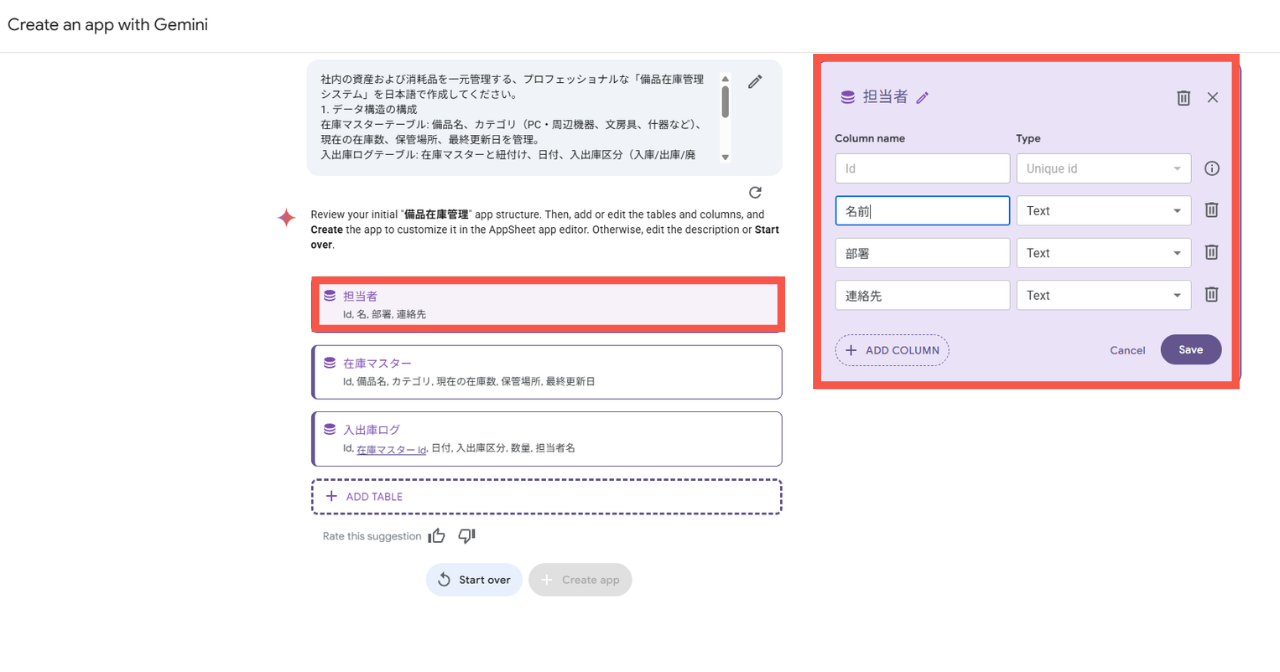The width and height of the screenshot is (1280, 672).
Task: Click the Start over button
Action: click(x=474, y=580)
